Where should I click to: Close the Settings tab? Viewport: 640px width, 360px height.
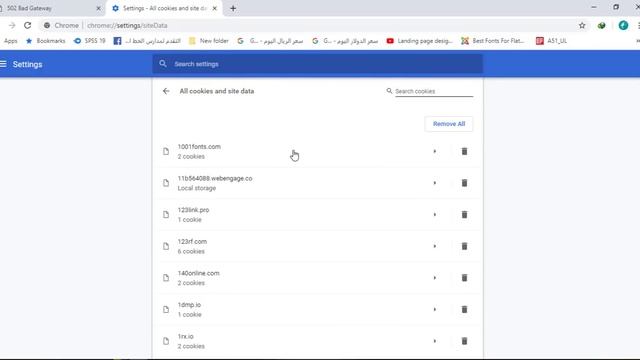[215, 8]
